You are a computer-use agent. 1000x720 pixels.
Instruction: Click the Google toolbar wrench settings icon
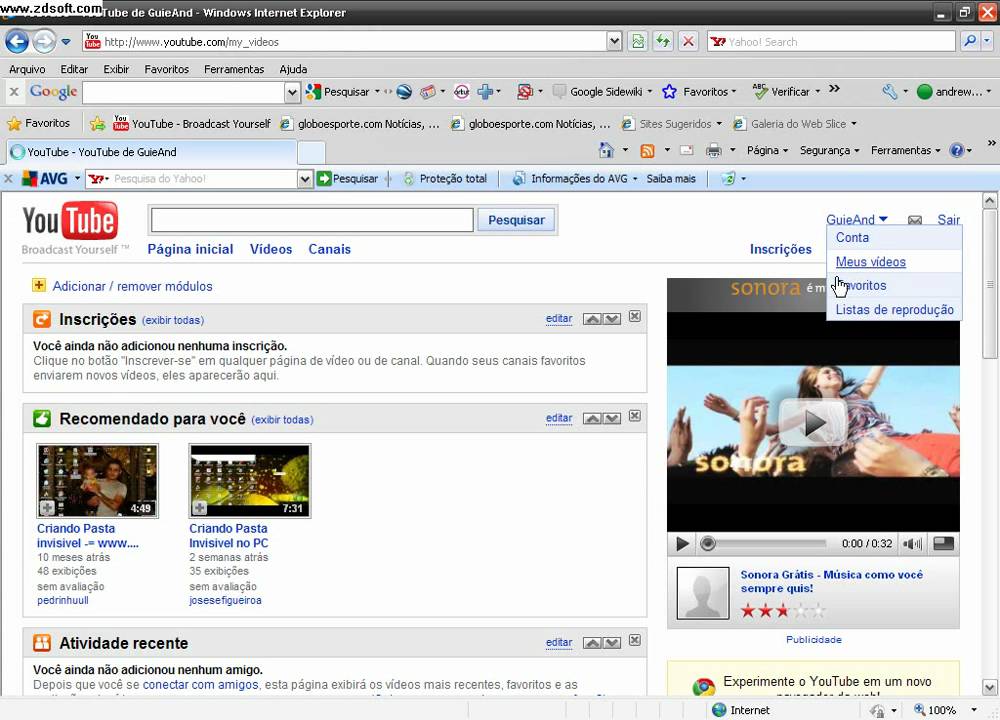point(890,92)
